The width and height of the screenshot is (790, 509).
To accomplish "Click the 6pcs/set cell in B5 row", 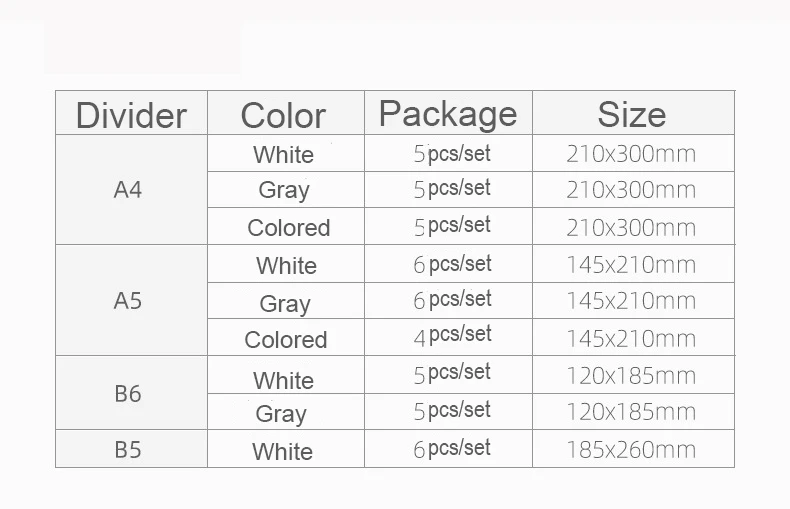I will click(x=452, y=449).
